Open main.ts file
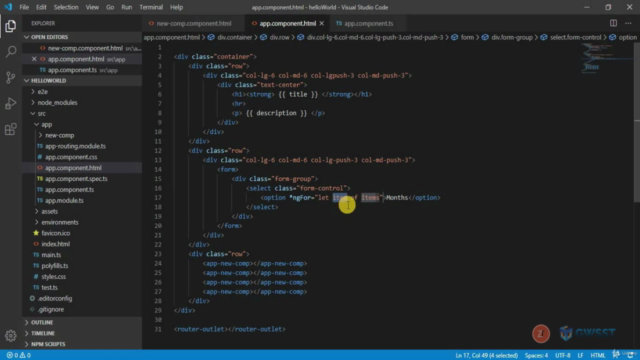This screenshot has width=640, height=360. (x=51, y=255)
